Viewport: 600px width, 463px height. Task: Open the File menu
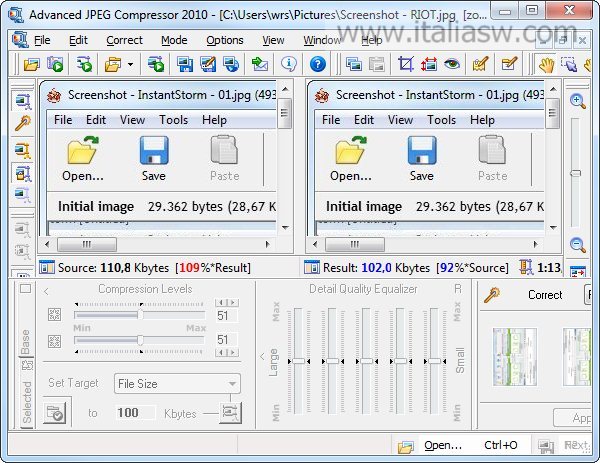[42, 40]
